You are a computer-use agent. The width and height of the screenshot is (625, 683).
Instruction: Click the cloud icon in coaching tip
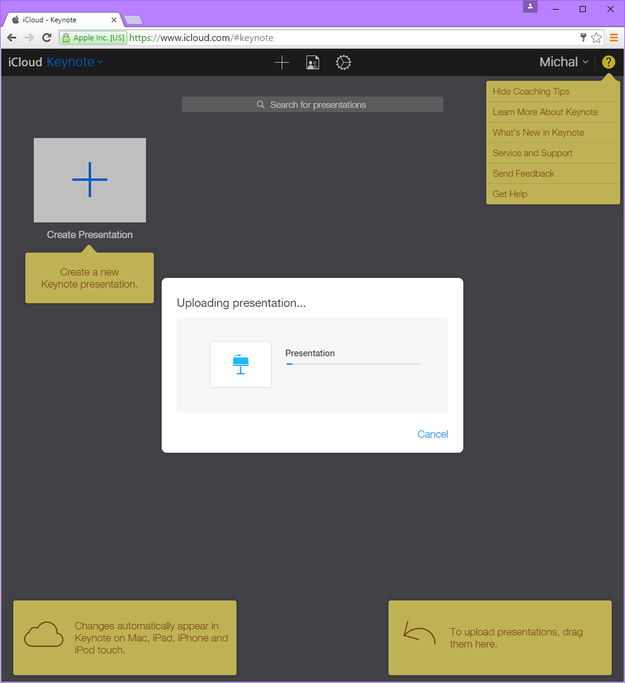44,634
